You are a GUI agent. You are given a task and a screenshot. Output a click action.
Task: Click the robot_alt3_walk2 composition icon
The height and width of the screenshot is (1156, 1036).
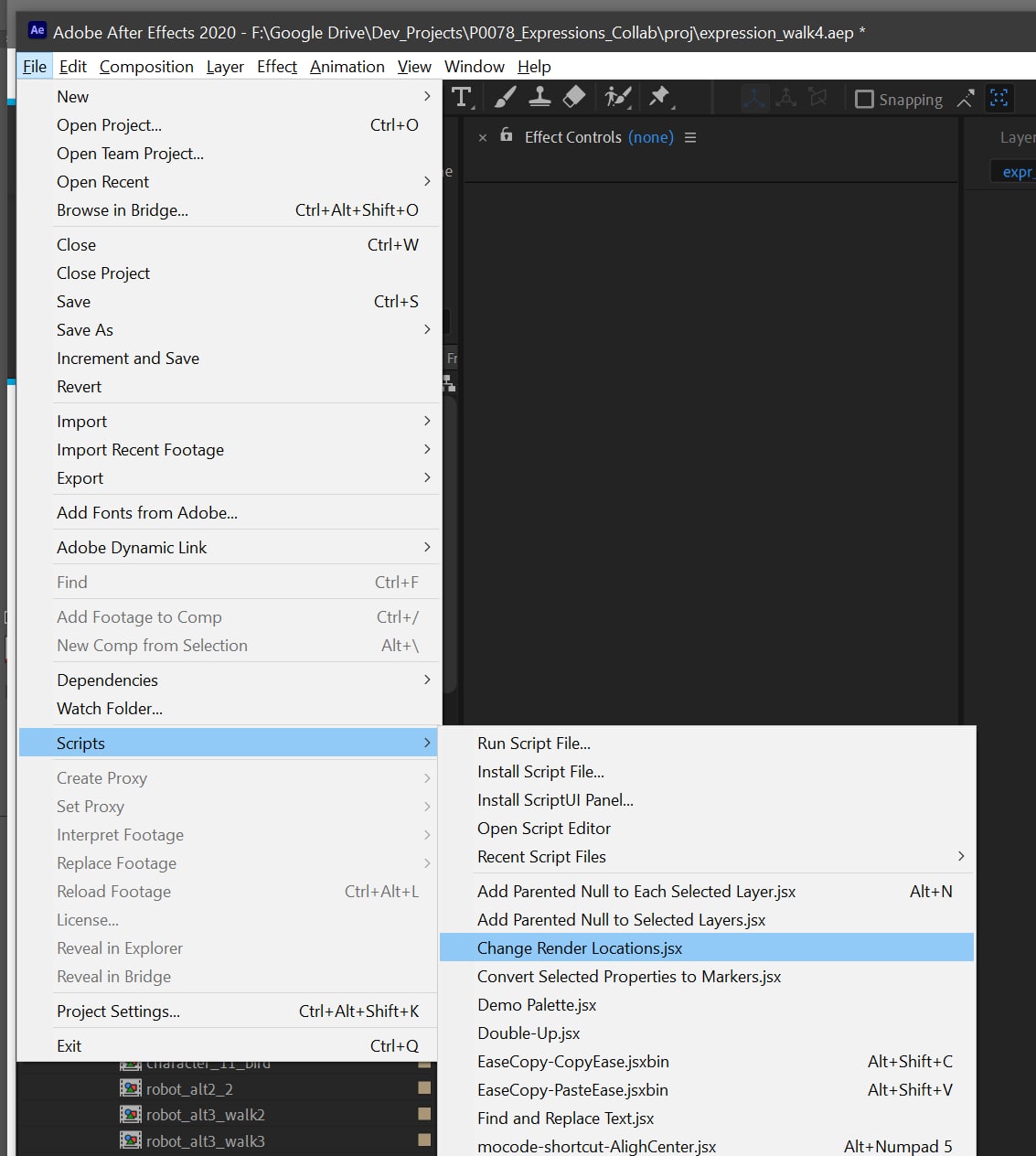tap(131, 1114)
